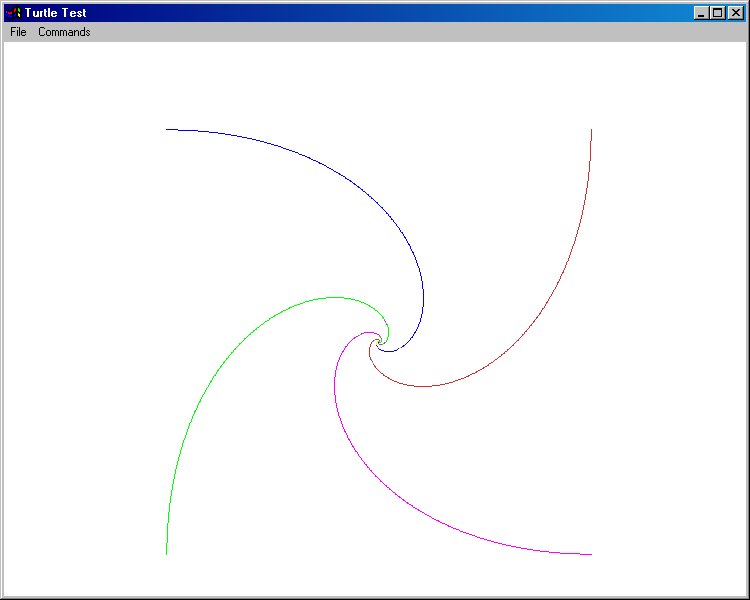Click the highest point of the green curve's arch
Image resolution: width=750 pixels, height=600 pixels.
tap(335, 297)
